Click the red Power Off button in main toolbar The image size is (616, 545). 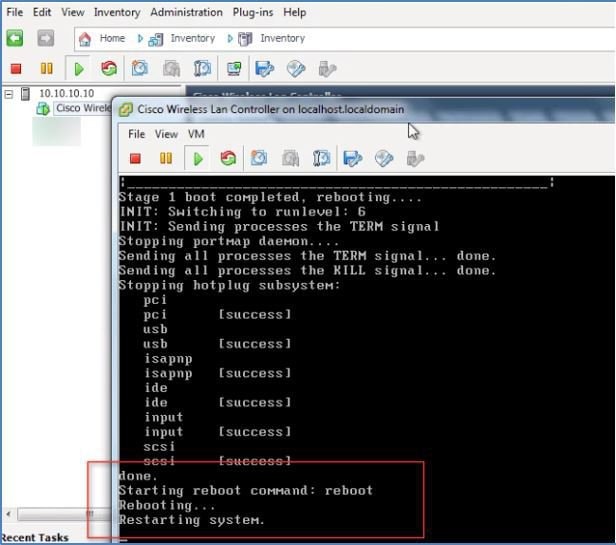[x=16, y=69]
